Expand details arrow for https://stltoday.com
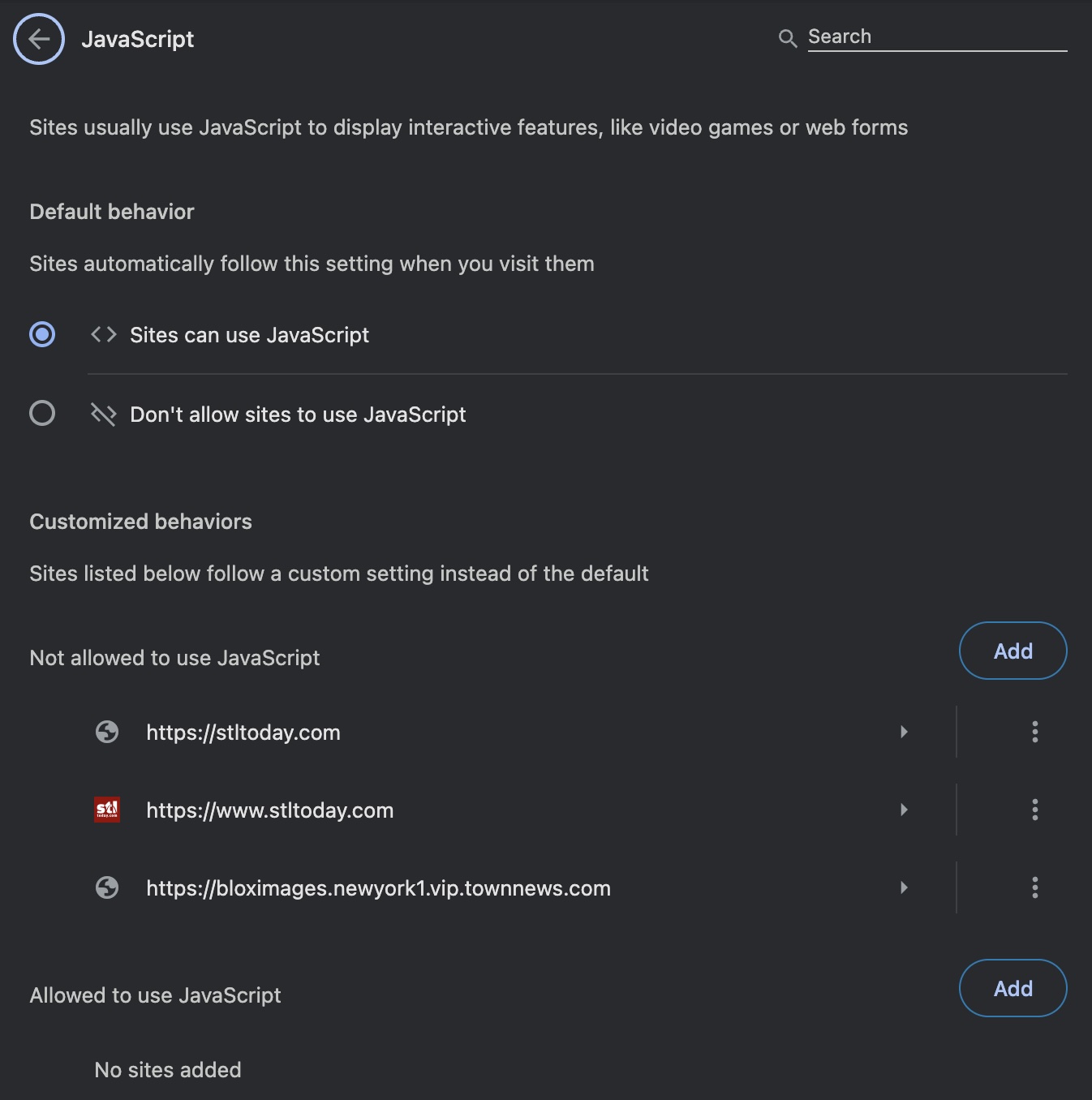1092x1100 pixels. pos(904,732)
